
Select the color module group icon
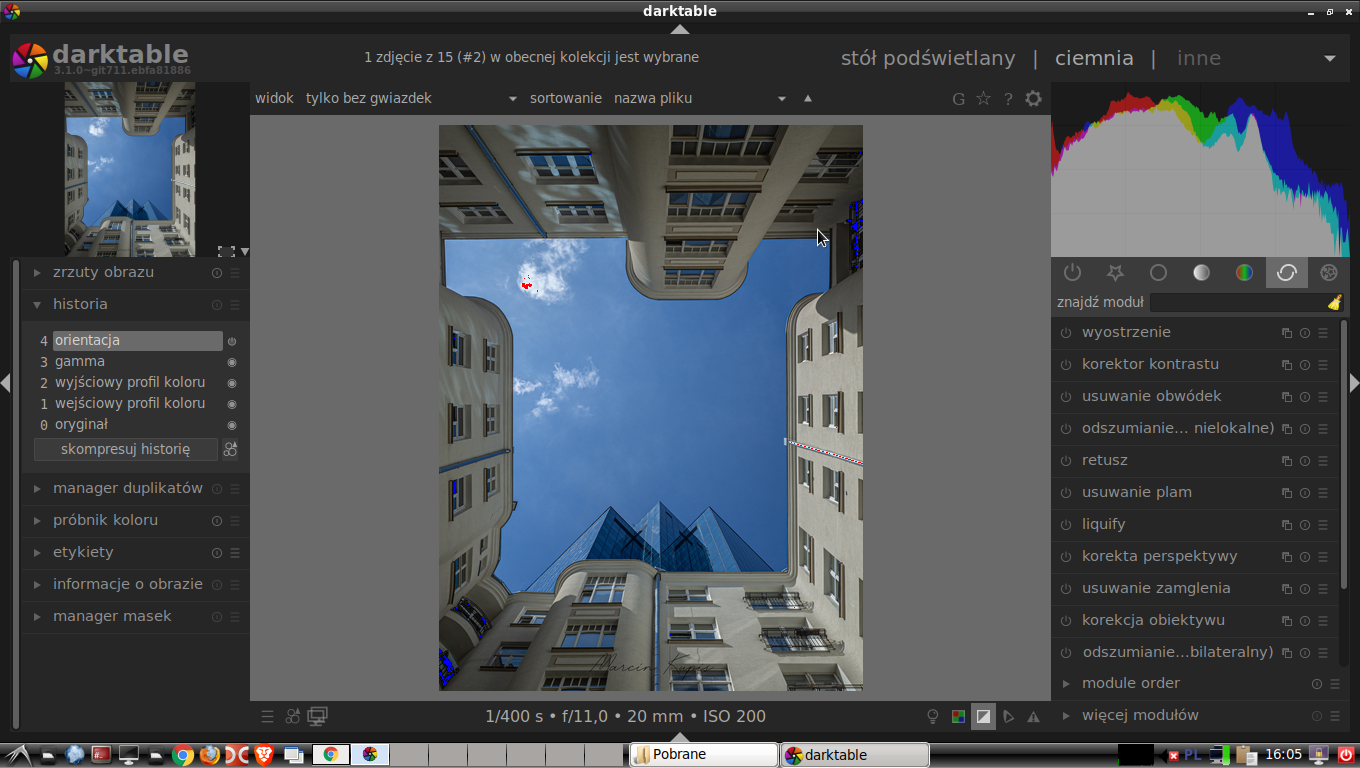click(1244, 272)
